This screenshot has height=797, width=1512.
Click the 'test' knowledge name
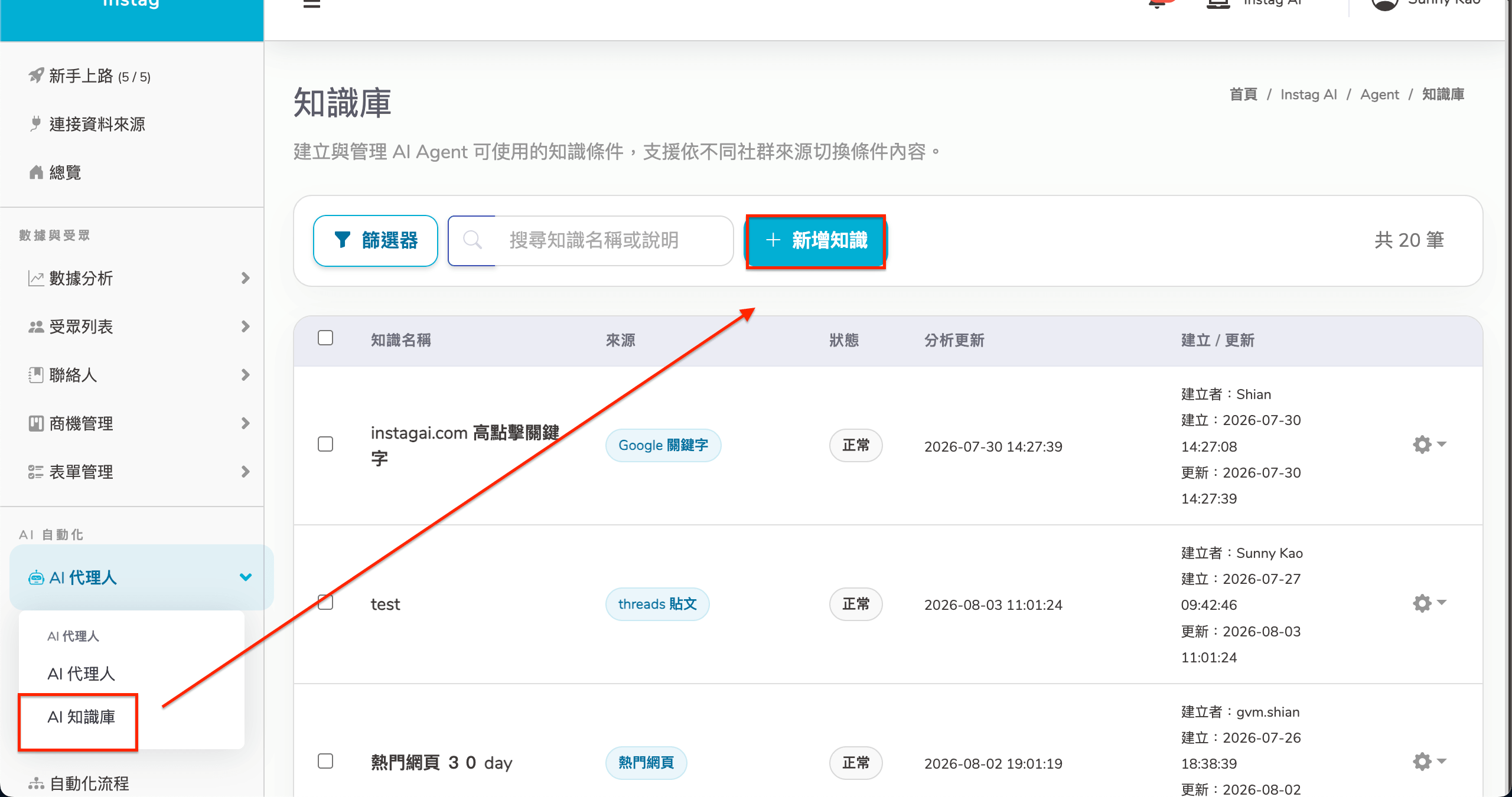tap(385, 604)
